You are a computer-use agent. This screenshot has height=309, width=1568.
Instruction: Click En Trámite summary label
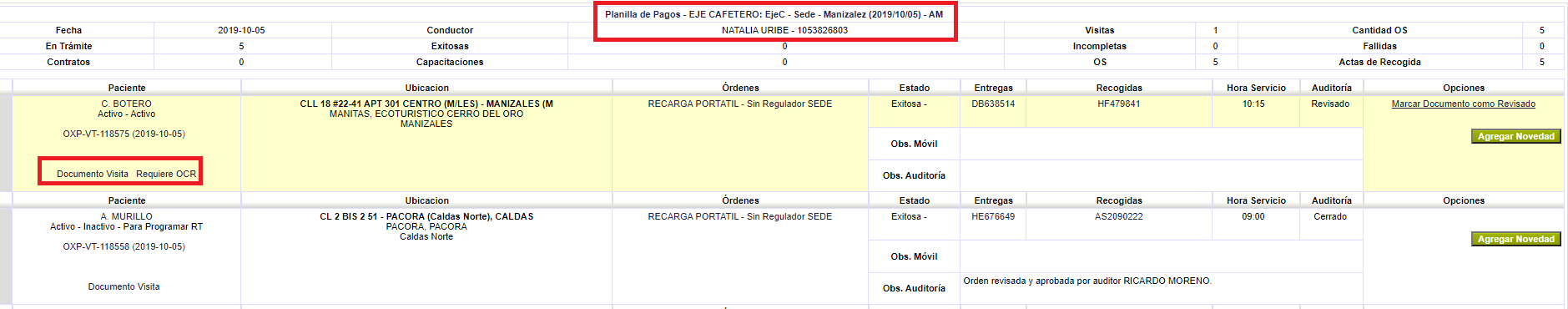click(x=68, y=46)
